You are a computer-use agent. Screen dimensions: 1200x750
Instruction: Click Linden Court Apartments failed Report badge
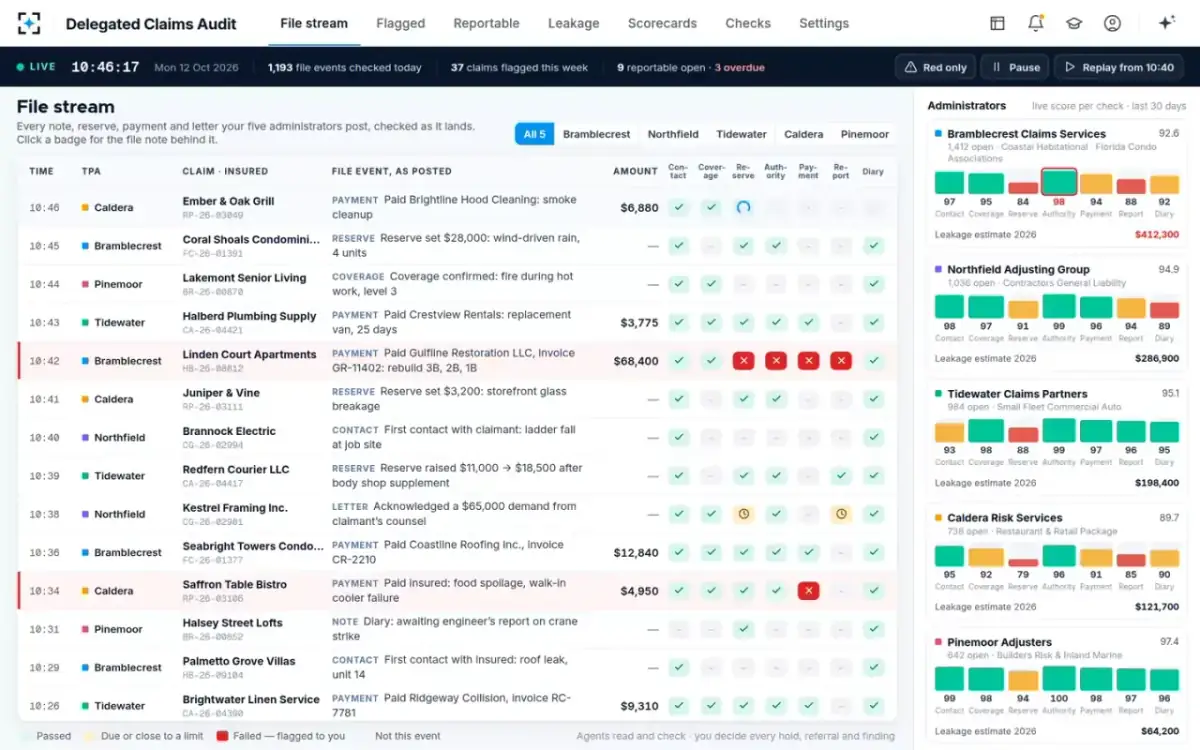pyautogui.click(x=841, y=361)
